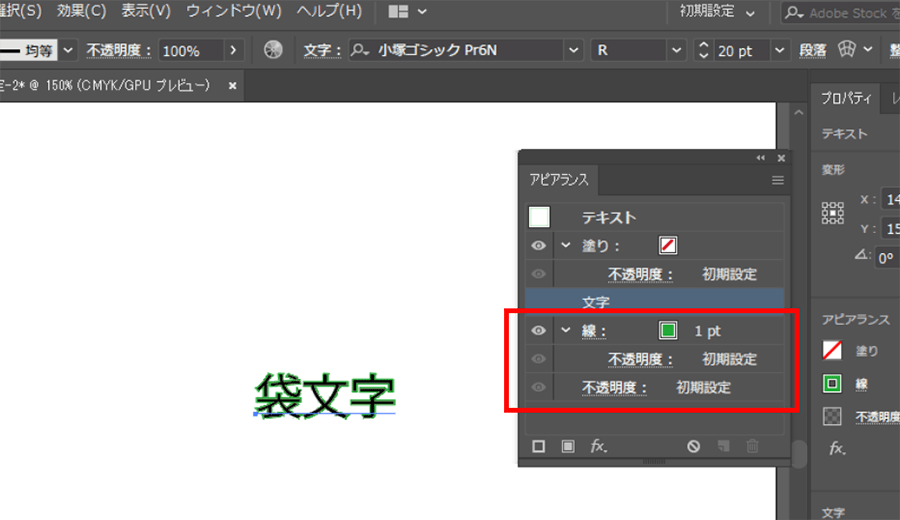Click the Properties panel 塗り swatch

(832, 350)
